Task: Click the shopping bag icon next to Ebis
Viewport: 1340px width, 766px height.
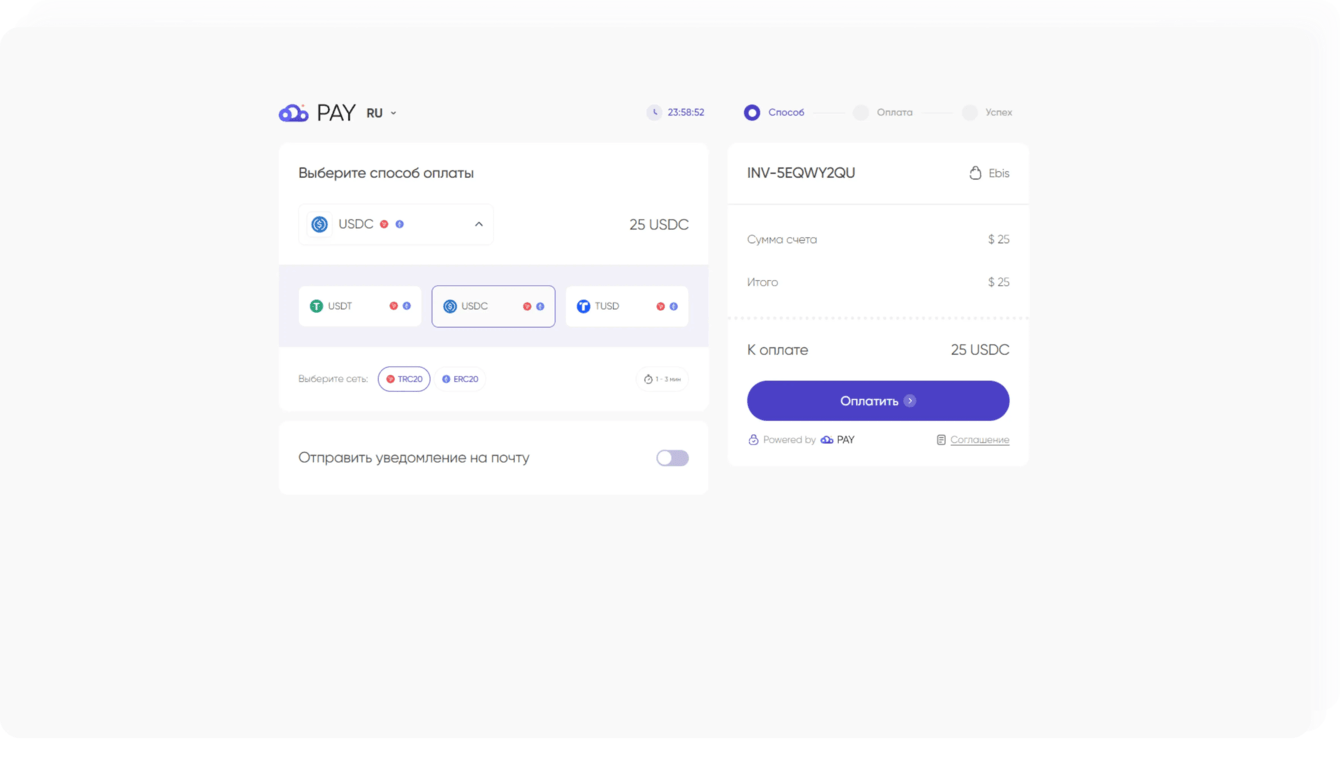Action: point(975,173)
